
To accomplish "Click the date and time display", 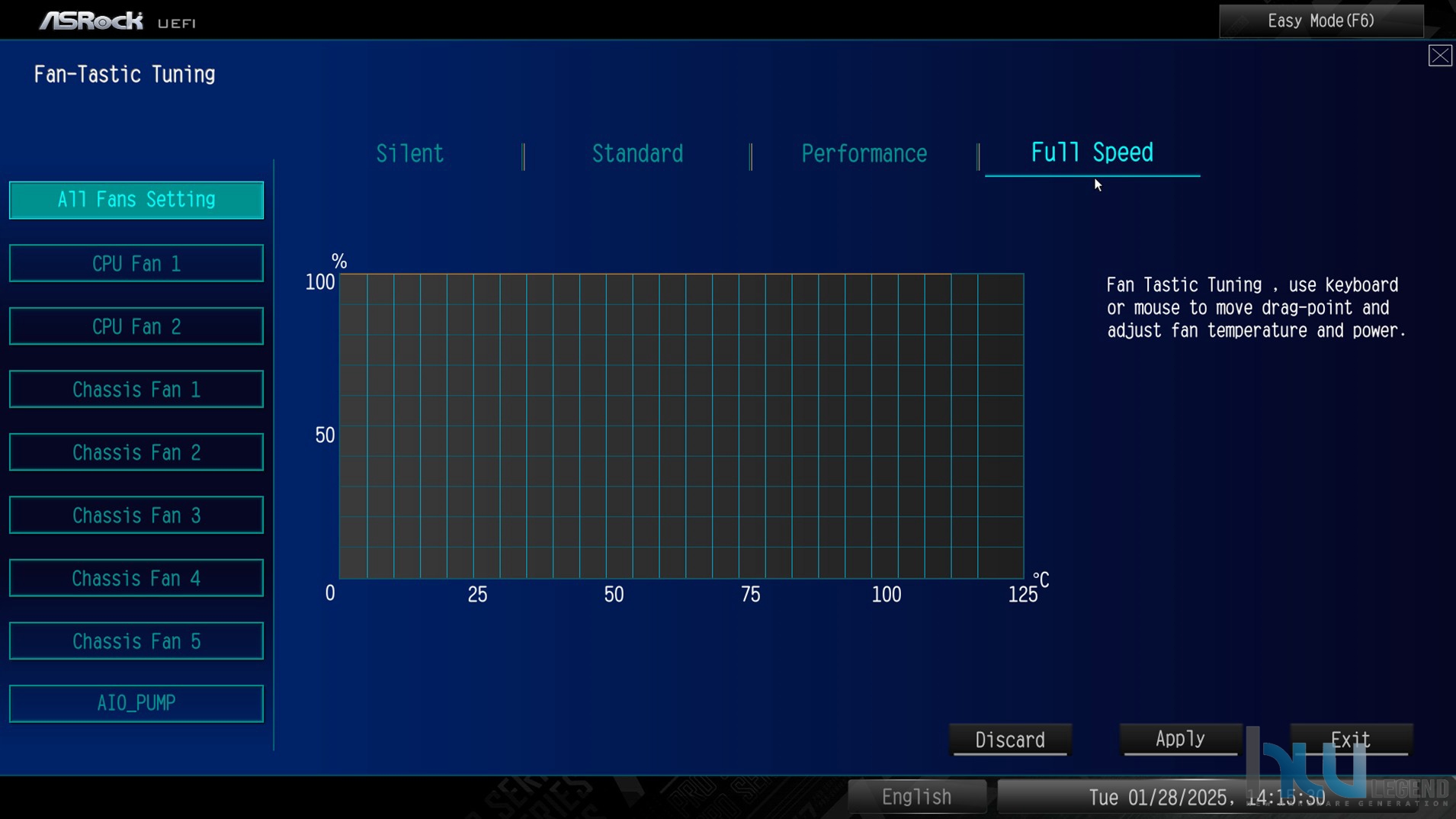I will pyautogui.click(x=1207, y=798).
